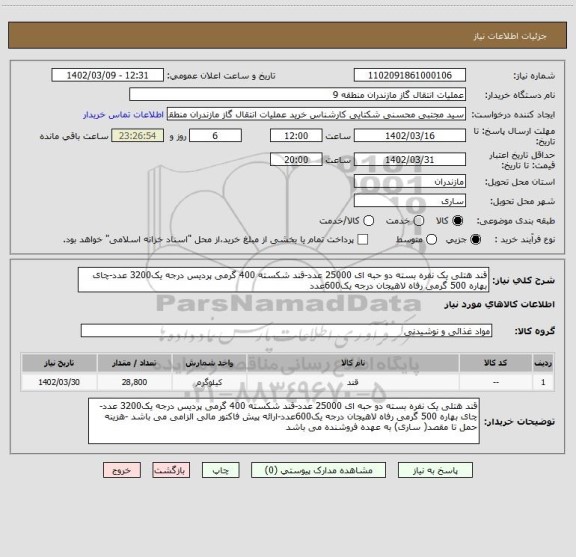Click the تاریخ نیاز column header

tap(59, 363)
